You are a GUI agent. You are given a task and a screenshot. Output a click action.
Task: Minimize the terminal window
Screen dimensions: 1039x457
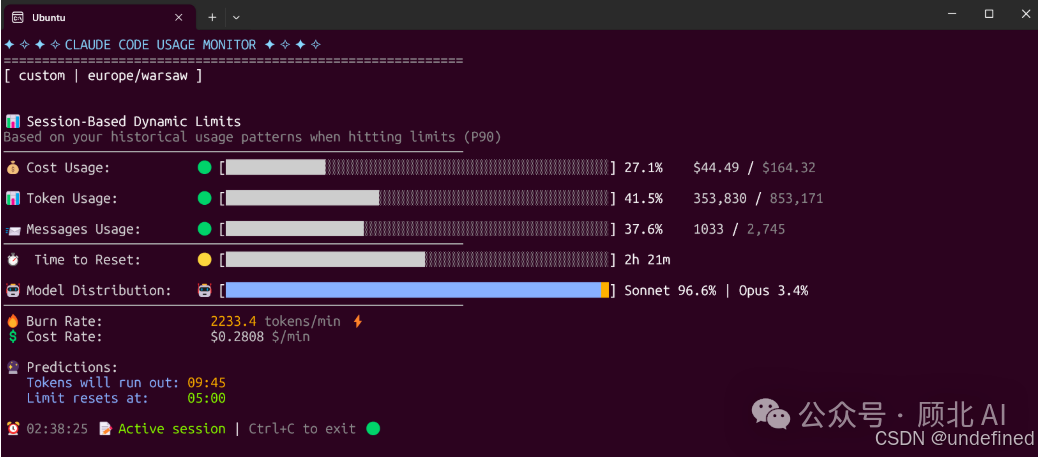[x=952, y=14]
